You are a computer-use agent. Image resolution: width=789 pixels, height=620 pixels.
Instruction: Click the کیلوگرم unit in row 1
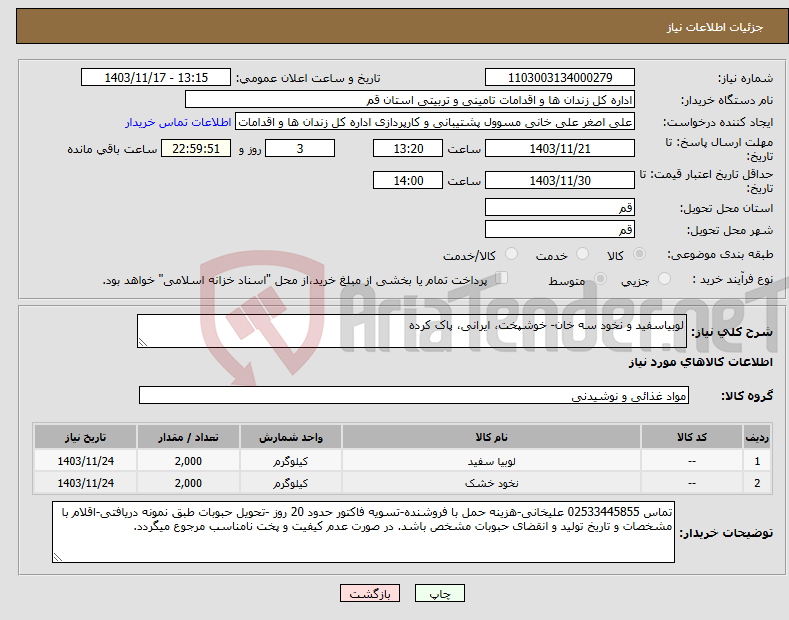pos(291,461)
